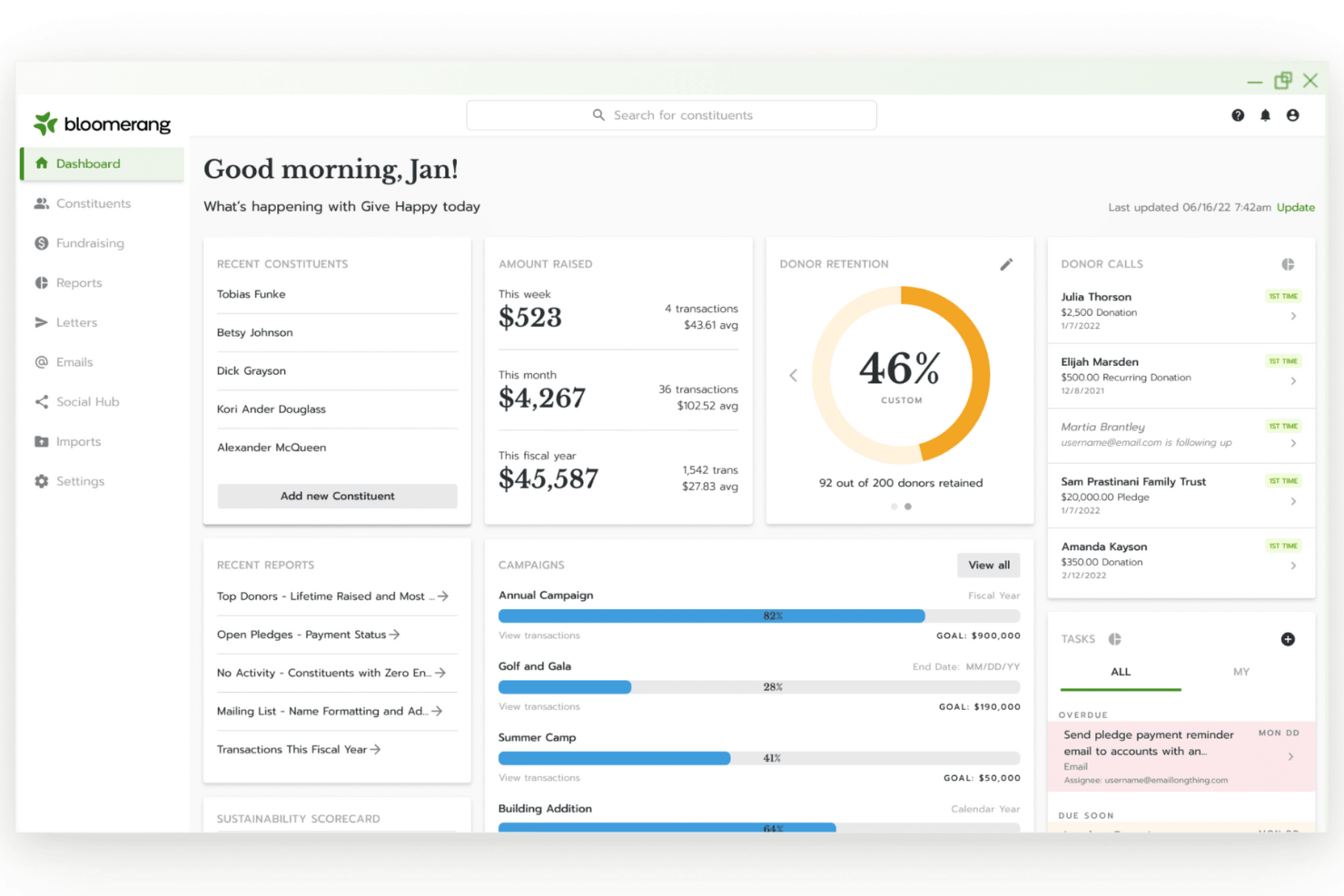Screen dimensions: 1344x896
Task: Edit Donor Retention with the pencil icon
Action: [1006, 263]
